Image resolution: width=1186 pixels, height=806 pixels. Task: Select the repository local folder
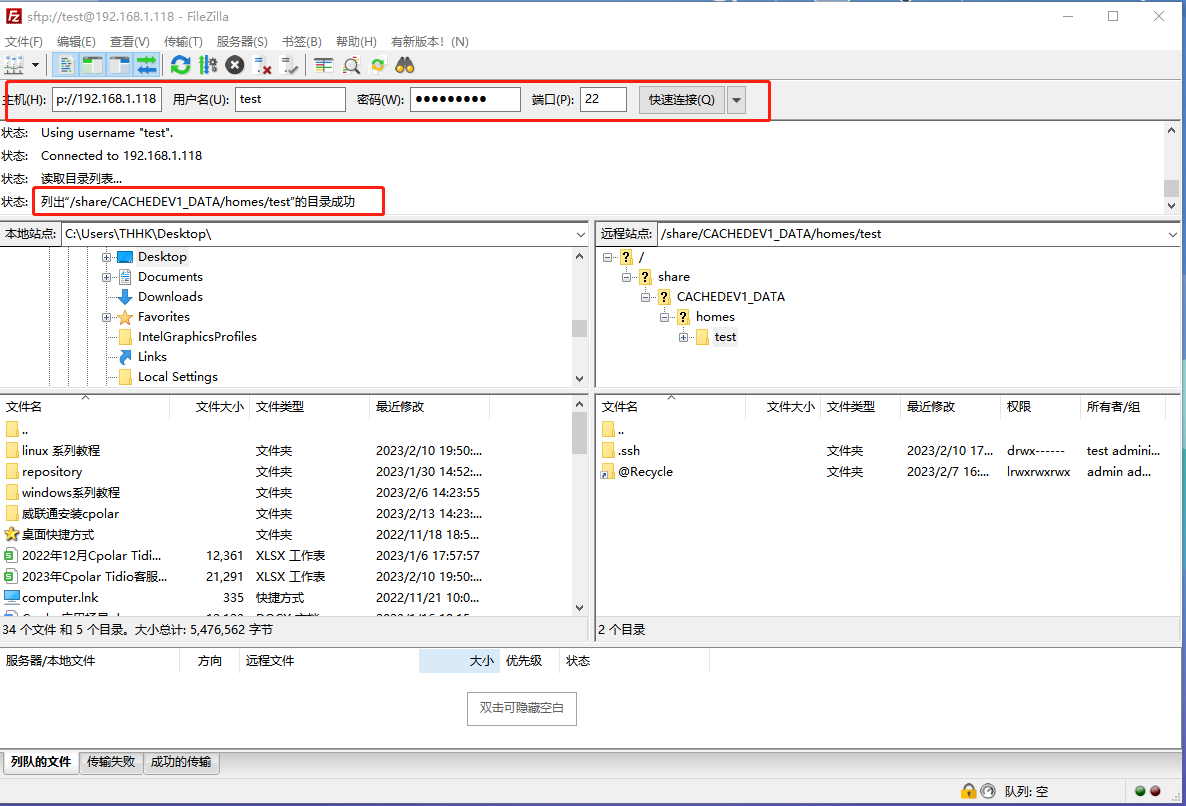point(51,472)
